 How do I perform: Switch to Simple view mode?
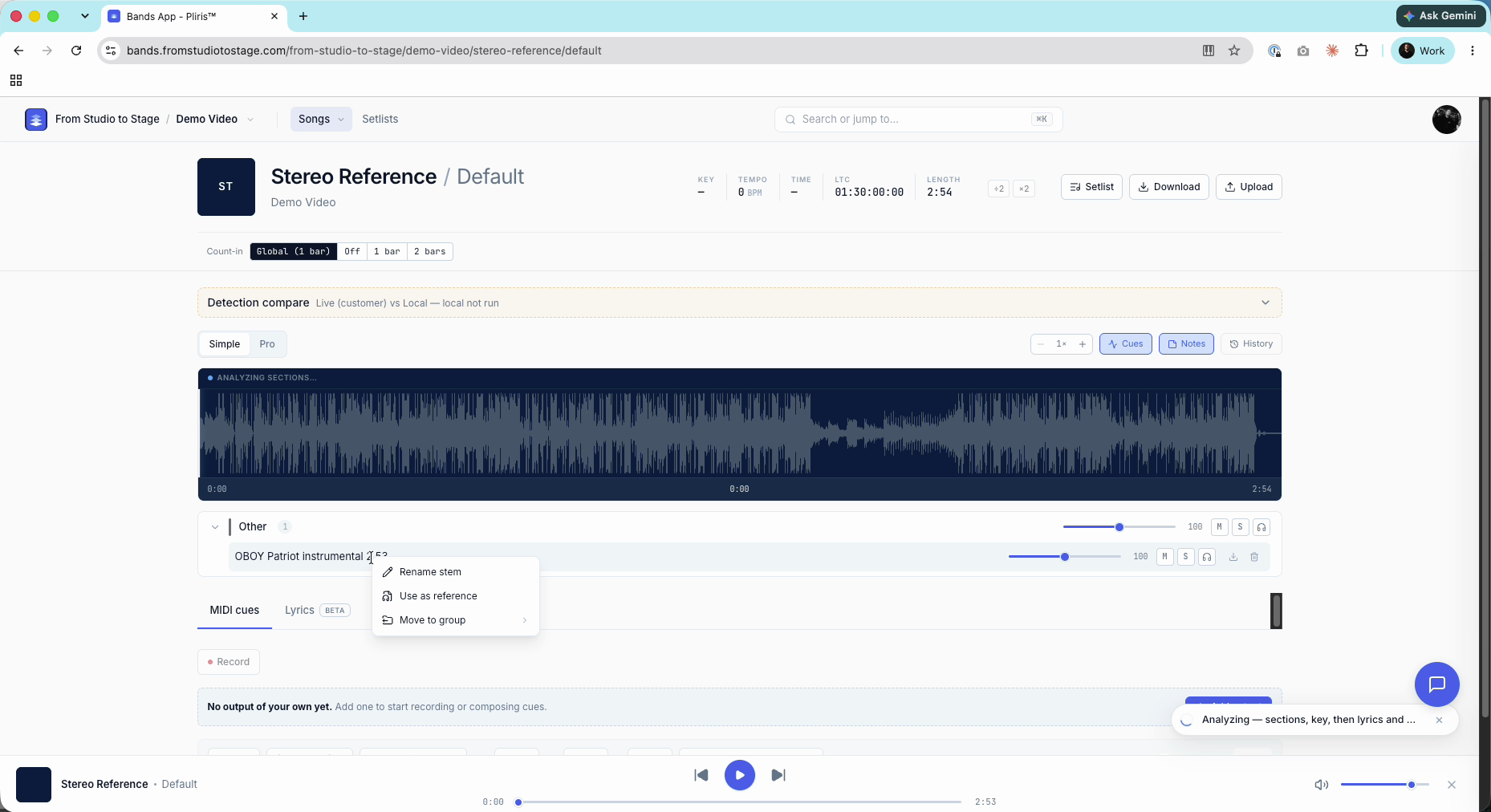pyautogui.click(x=225, y=344)
